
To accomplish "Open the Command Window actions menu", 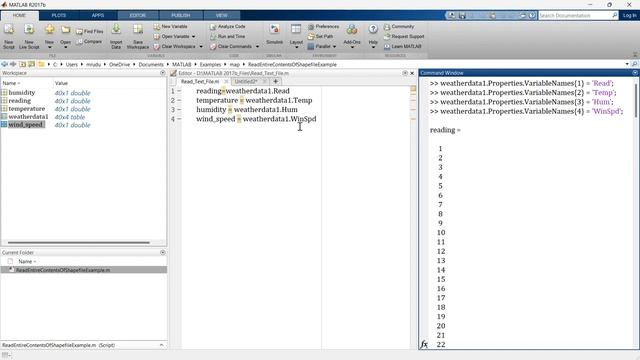I will point(635,73).
